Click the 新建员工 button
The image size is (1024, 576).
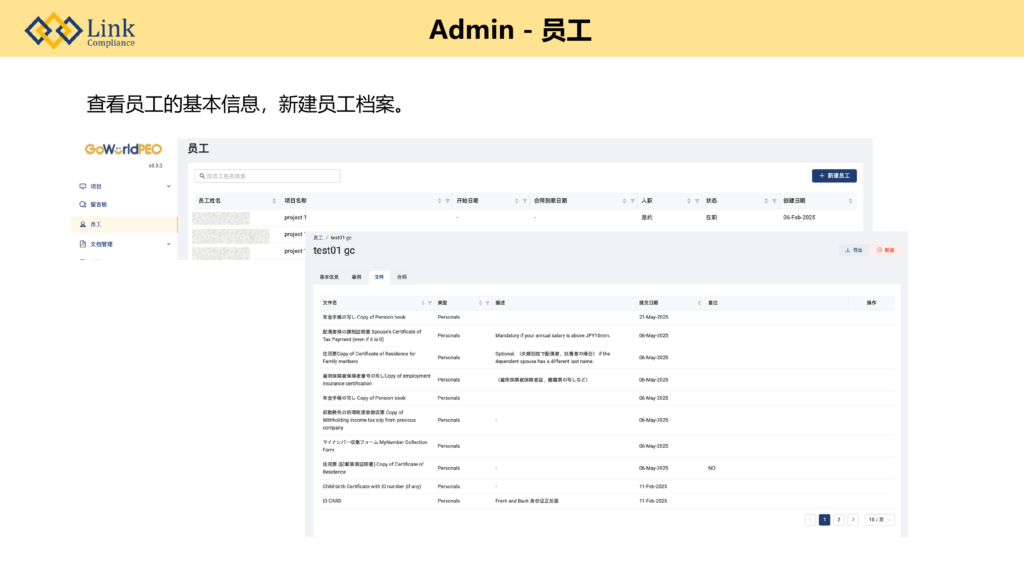834,176
